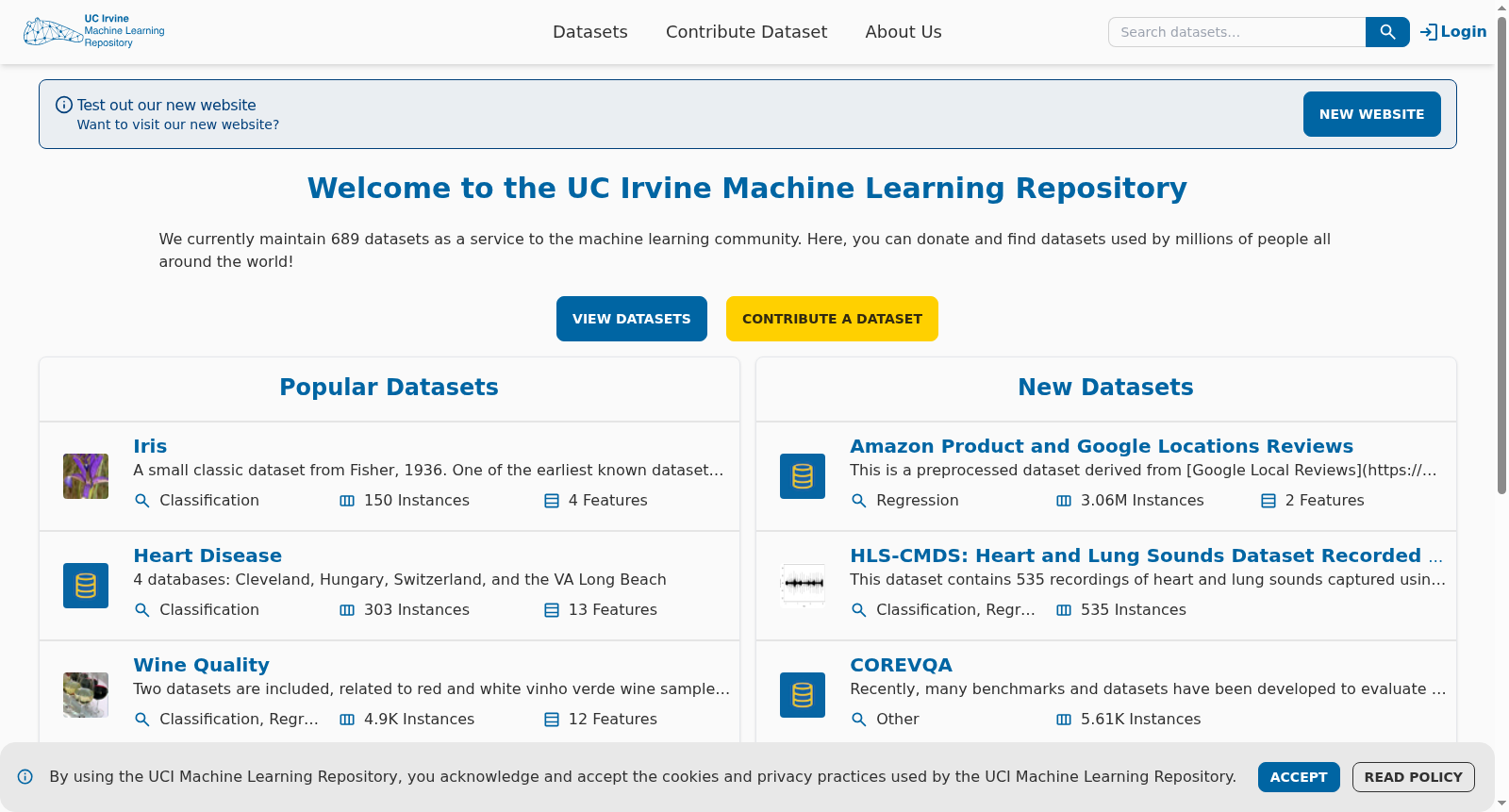Click the HLS-CMDS waveform thumbnail

point(803,586)
